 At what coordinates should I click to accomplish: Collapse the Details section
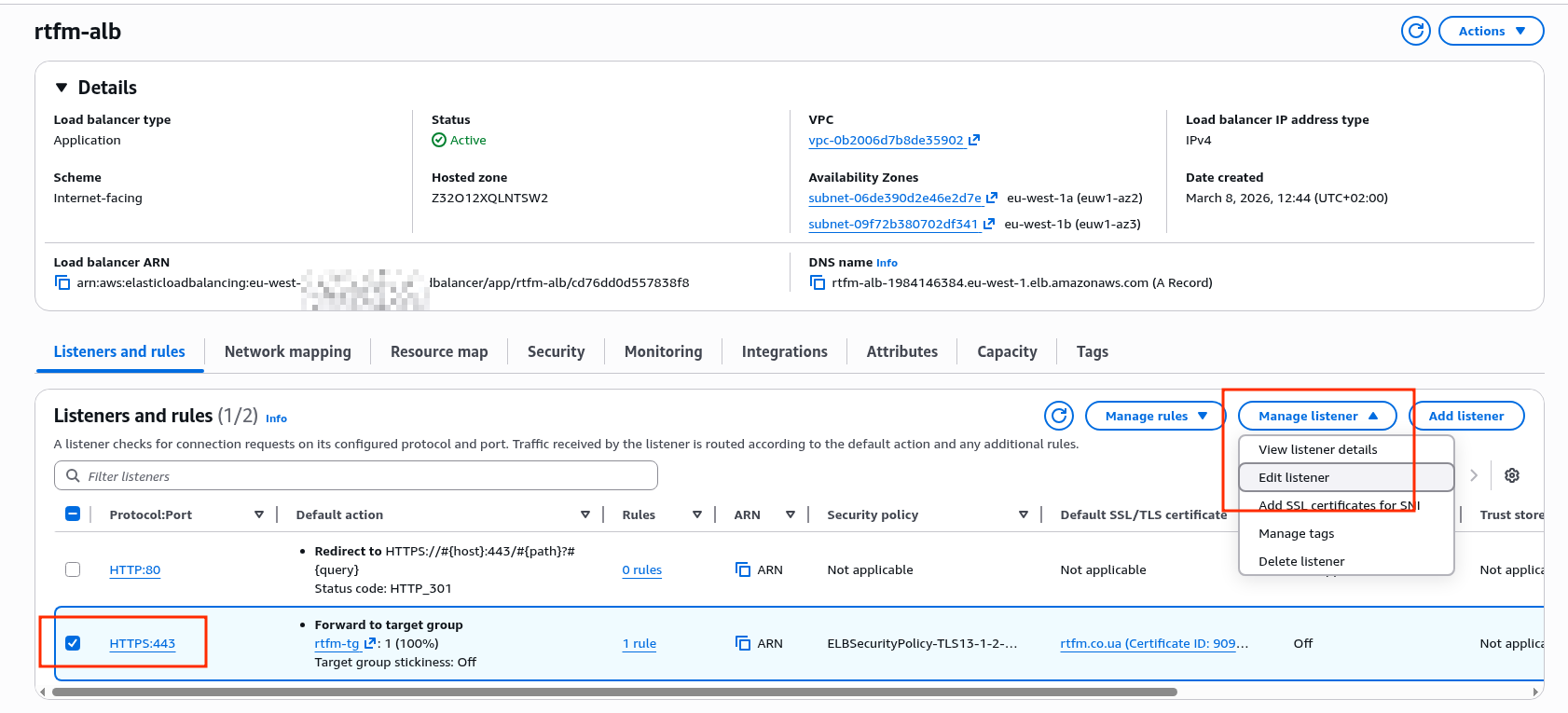(x=62, y=88)
